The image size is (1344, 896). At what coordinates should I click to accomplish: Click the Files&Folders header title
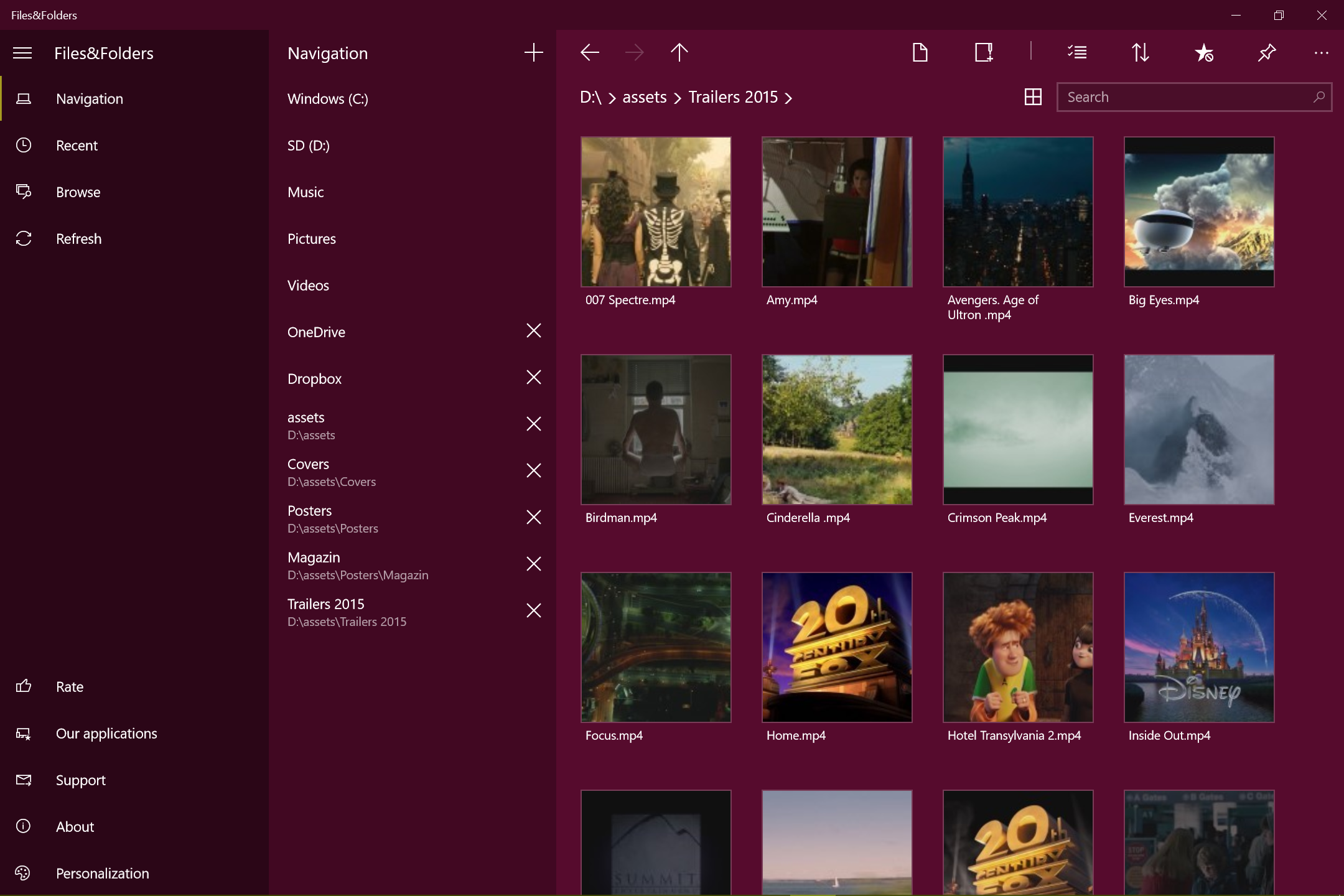[104, 54]
